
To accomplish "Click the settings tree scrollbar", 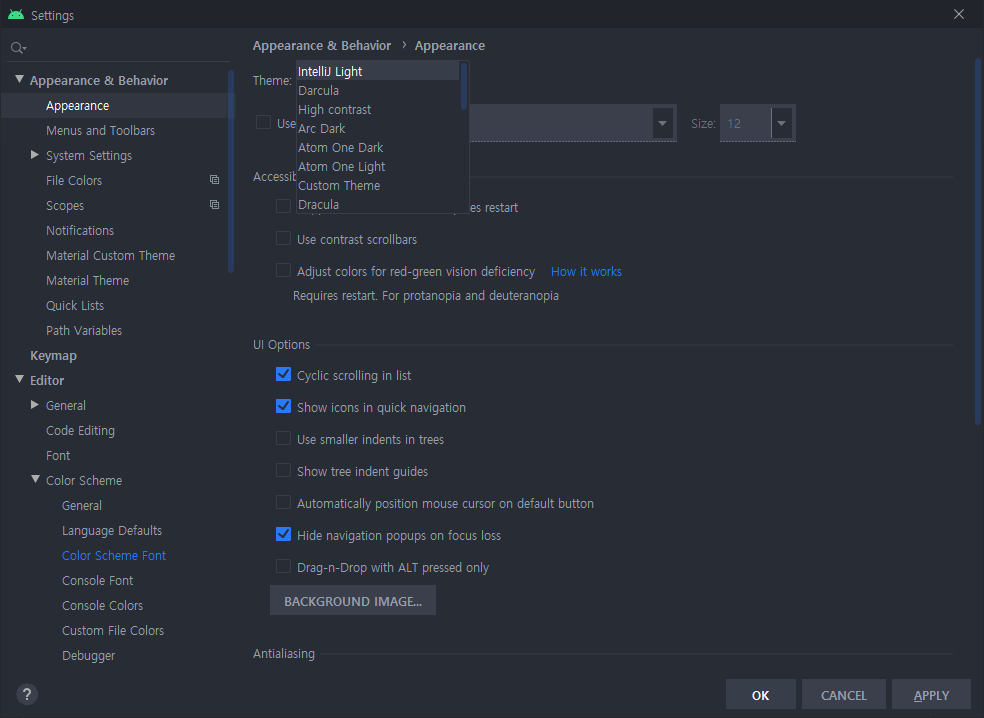I will 231,171.
